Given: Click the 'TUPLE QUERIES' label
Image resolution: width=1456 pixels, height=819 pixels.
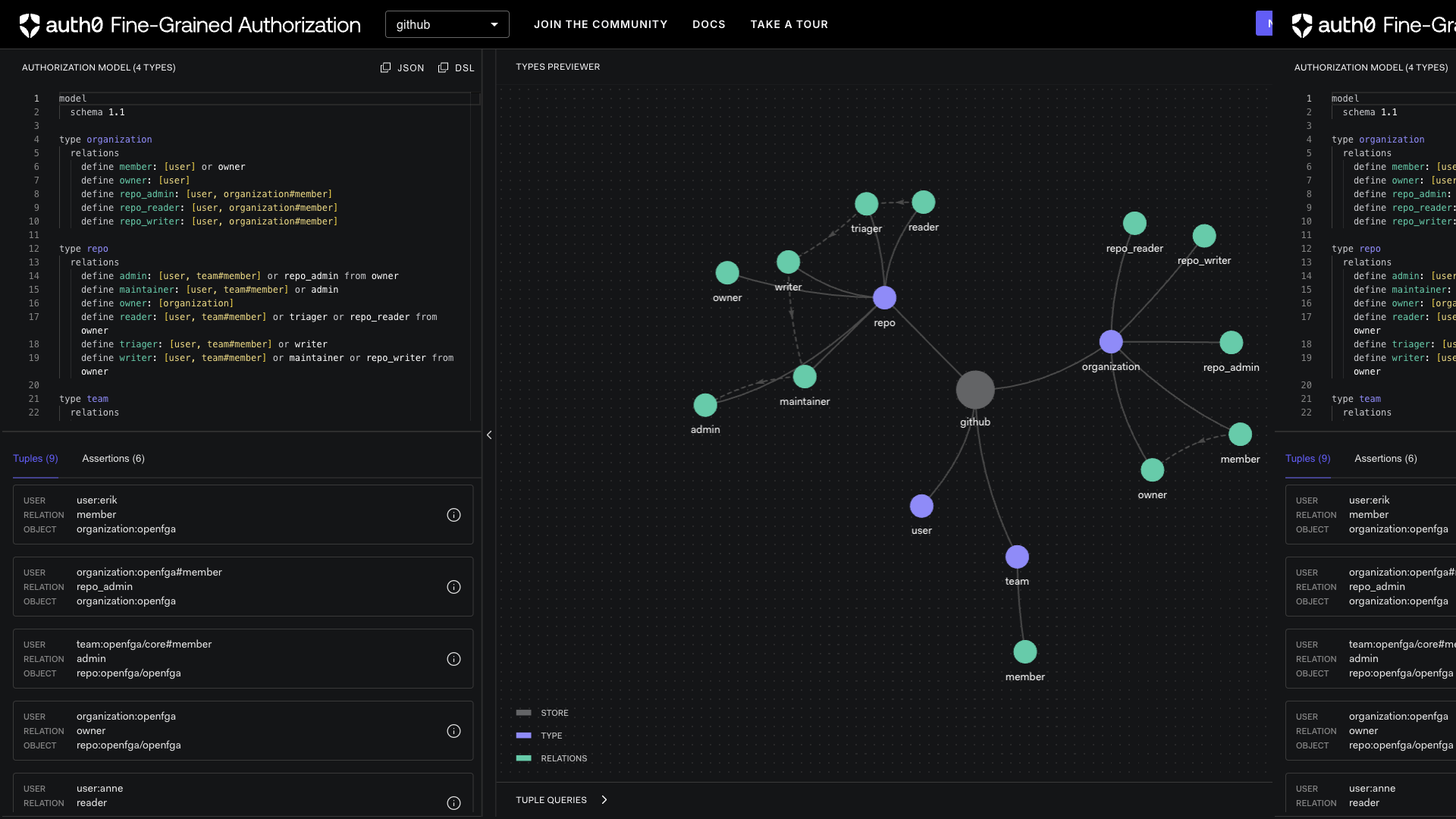Looking at the screenshot, I should [551, 800].
